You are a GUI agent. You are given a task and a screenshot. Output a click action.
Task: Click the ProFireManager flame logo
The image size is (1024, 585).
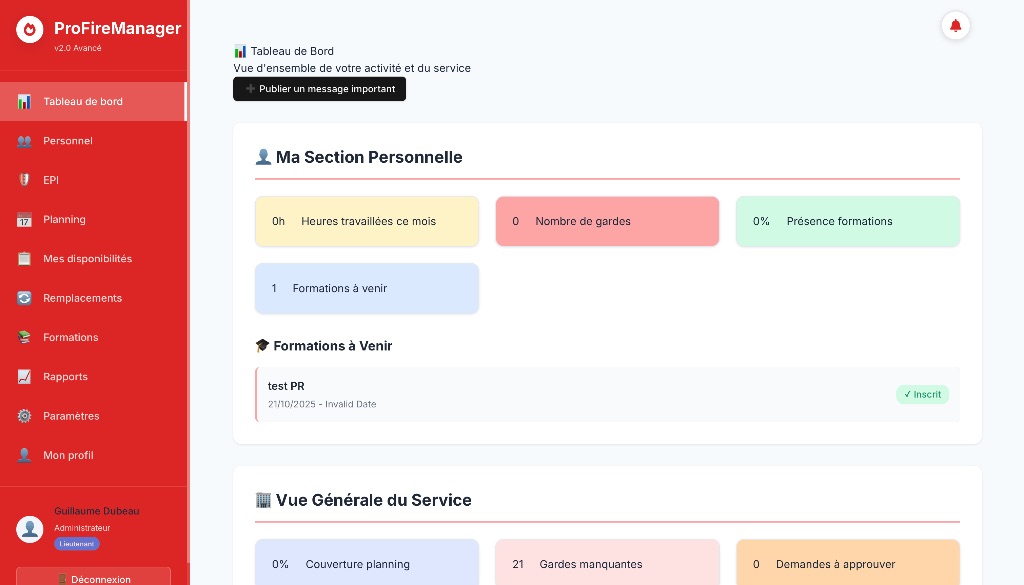tap(30, 29)
